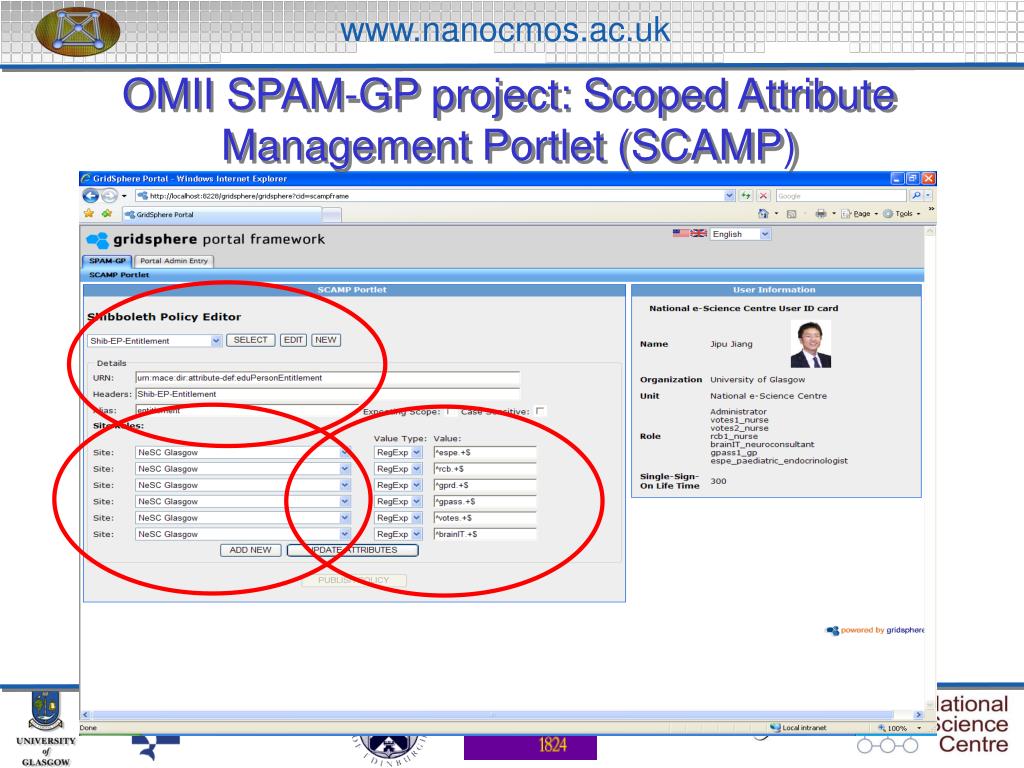Click Jipu Jiang's ID card photo

[x=810, y=344]
